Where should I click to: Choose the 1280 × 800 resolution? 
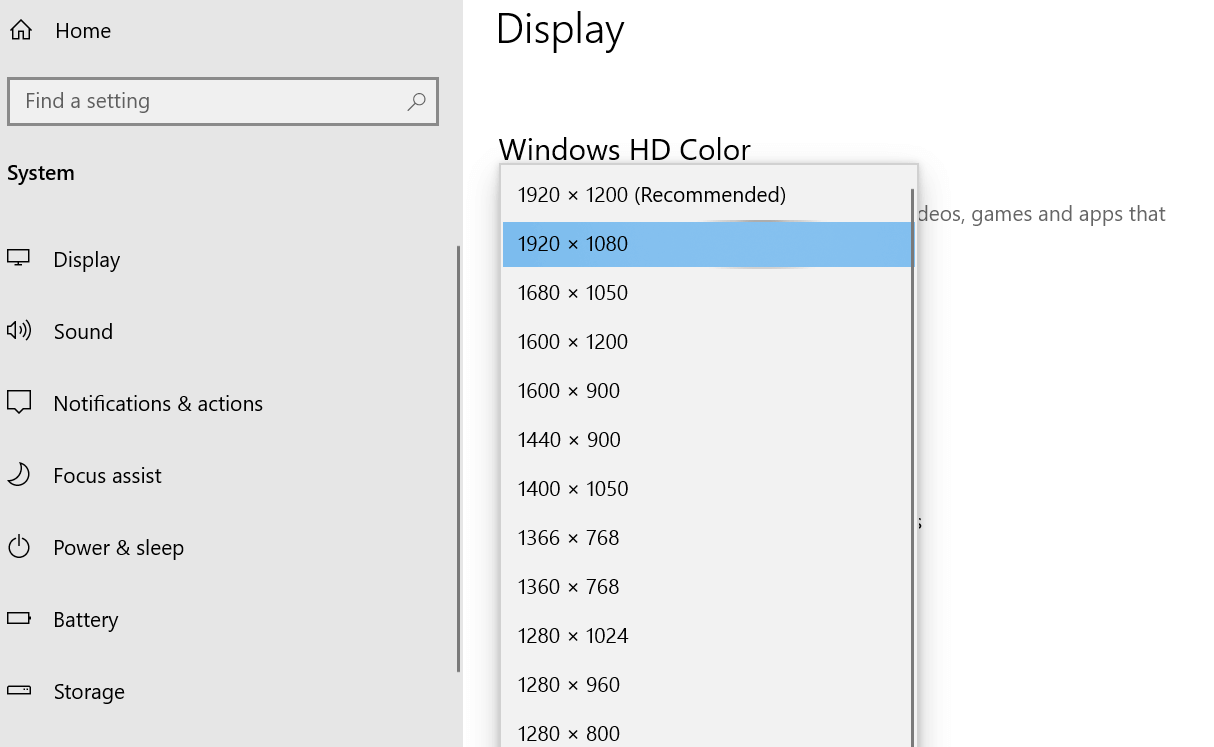point(568,733)
